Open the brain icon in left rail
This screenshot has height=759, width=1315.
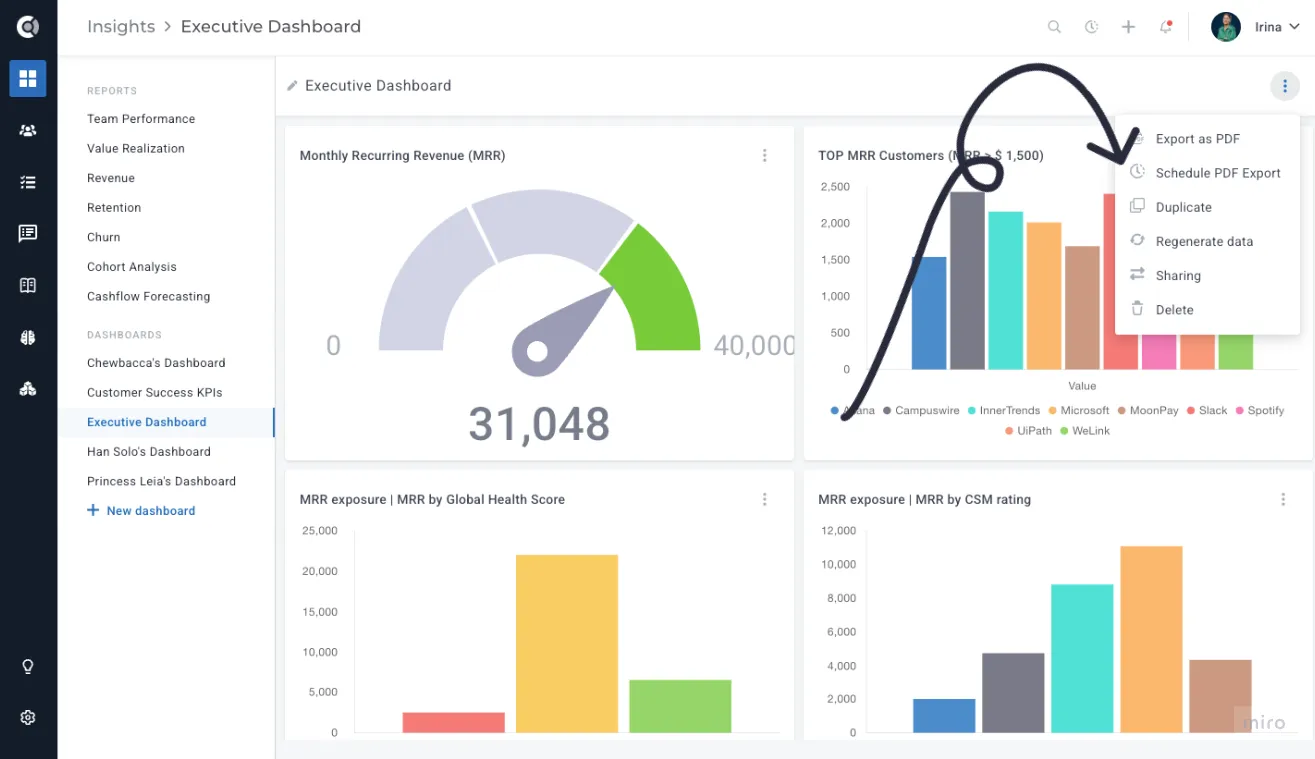click(28, 337)
